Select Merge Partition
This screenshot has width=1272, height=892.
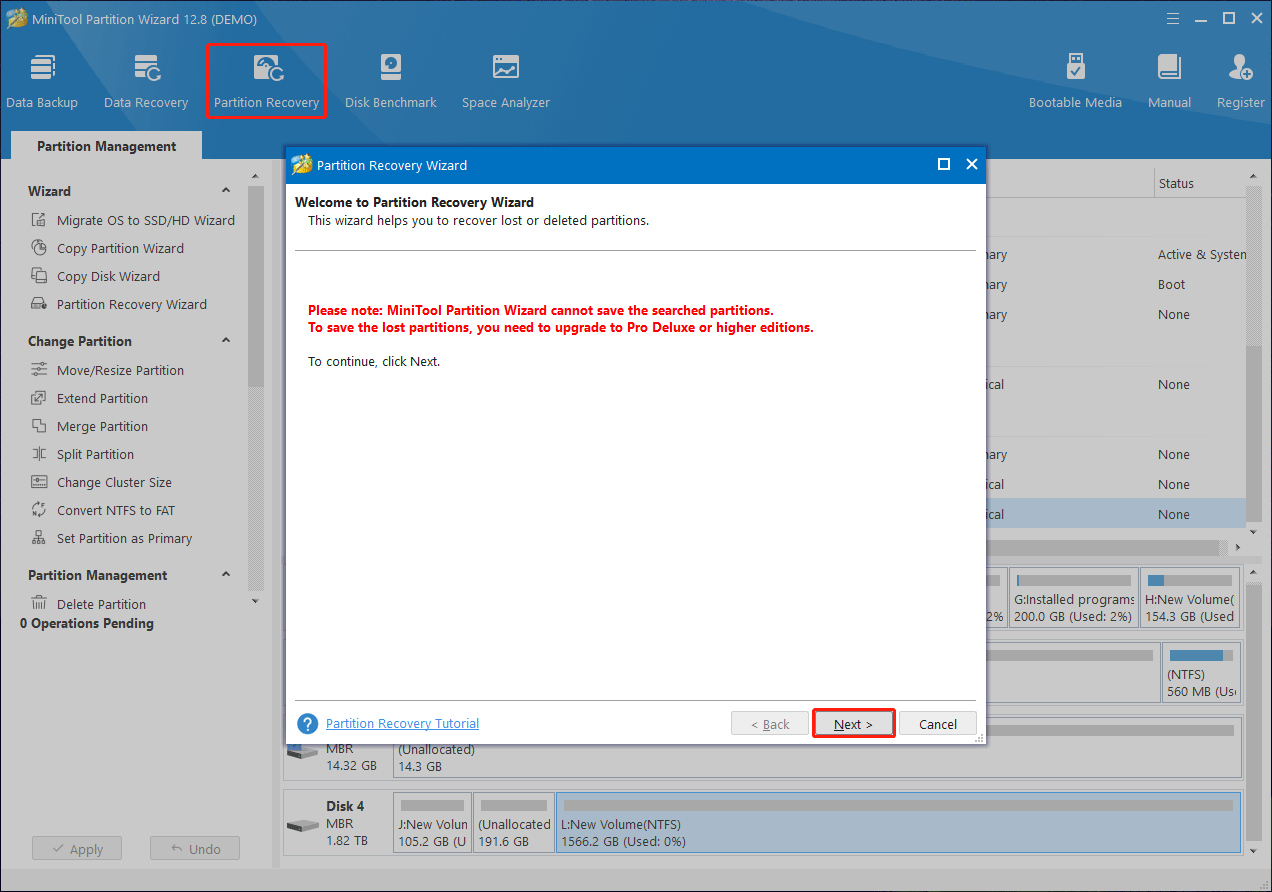coord(89,426)
